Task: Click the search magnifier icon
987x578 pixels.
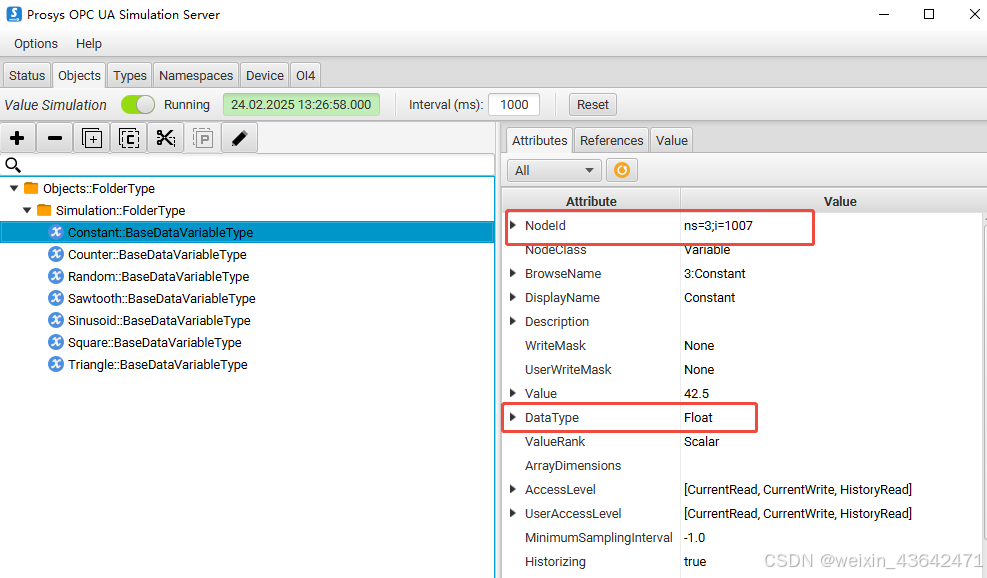Action: (13, 165)
